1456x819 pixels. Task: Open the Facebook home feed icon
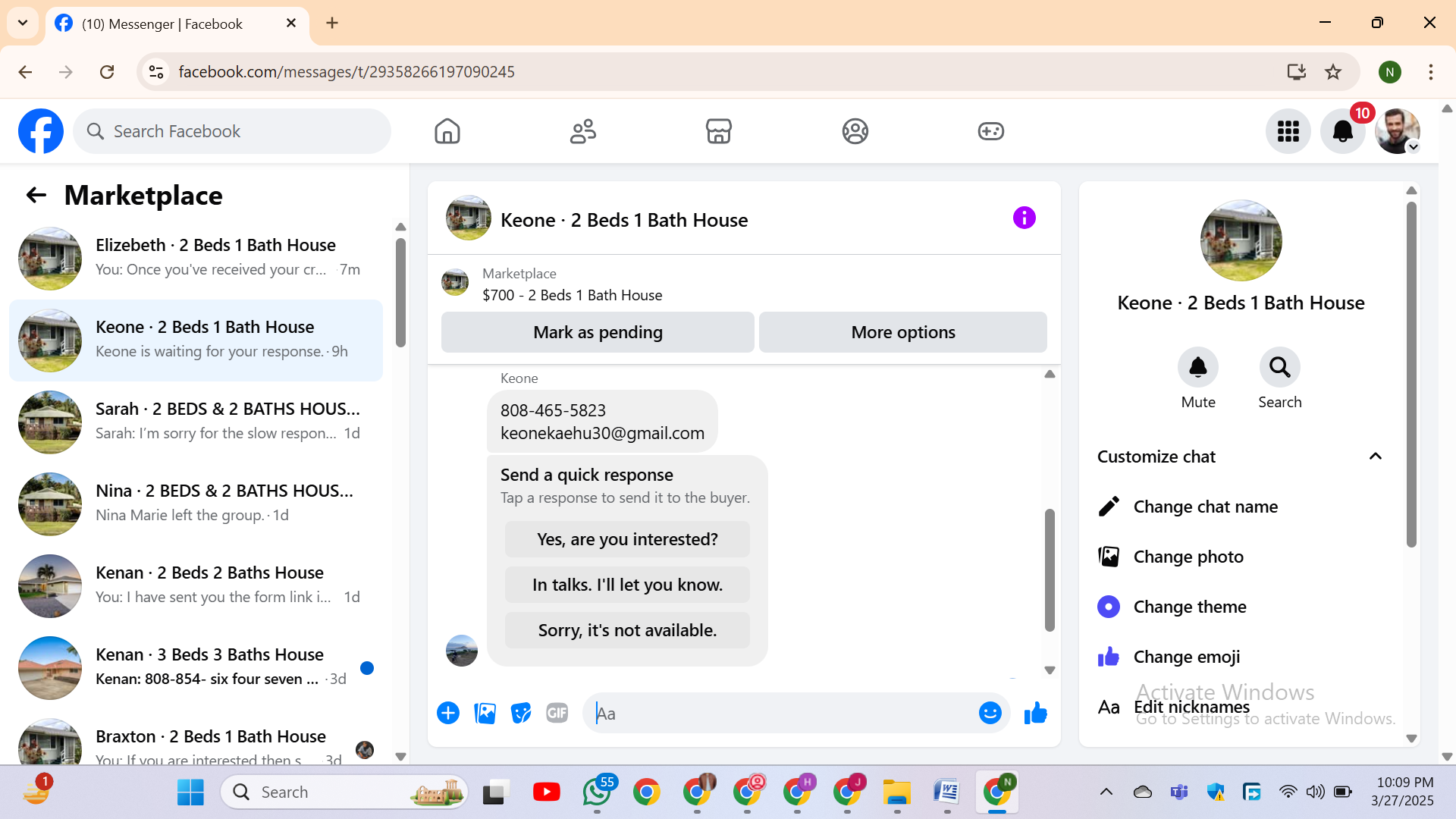[x=447, y=131]
